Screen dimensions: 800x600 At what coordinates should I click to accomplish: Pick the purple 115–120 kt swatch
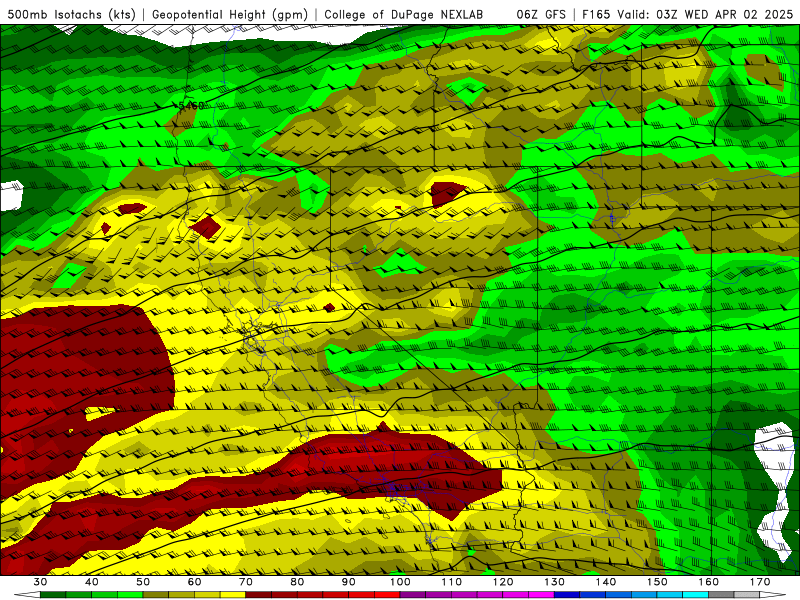490,595
